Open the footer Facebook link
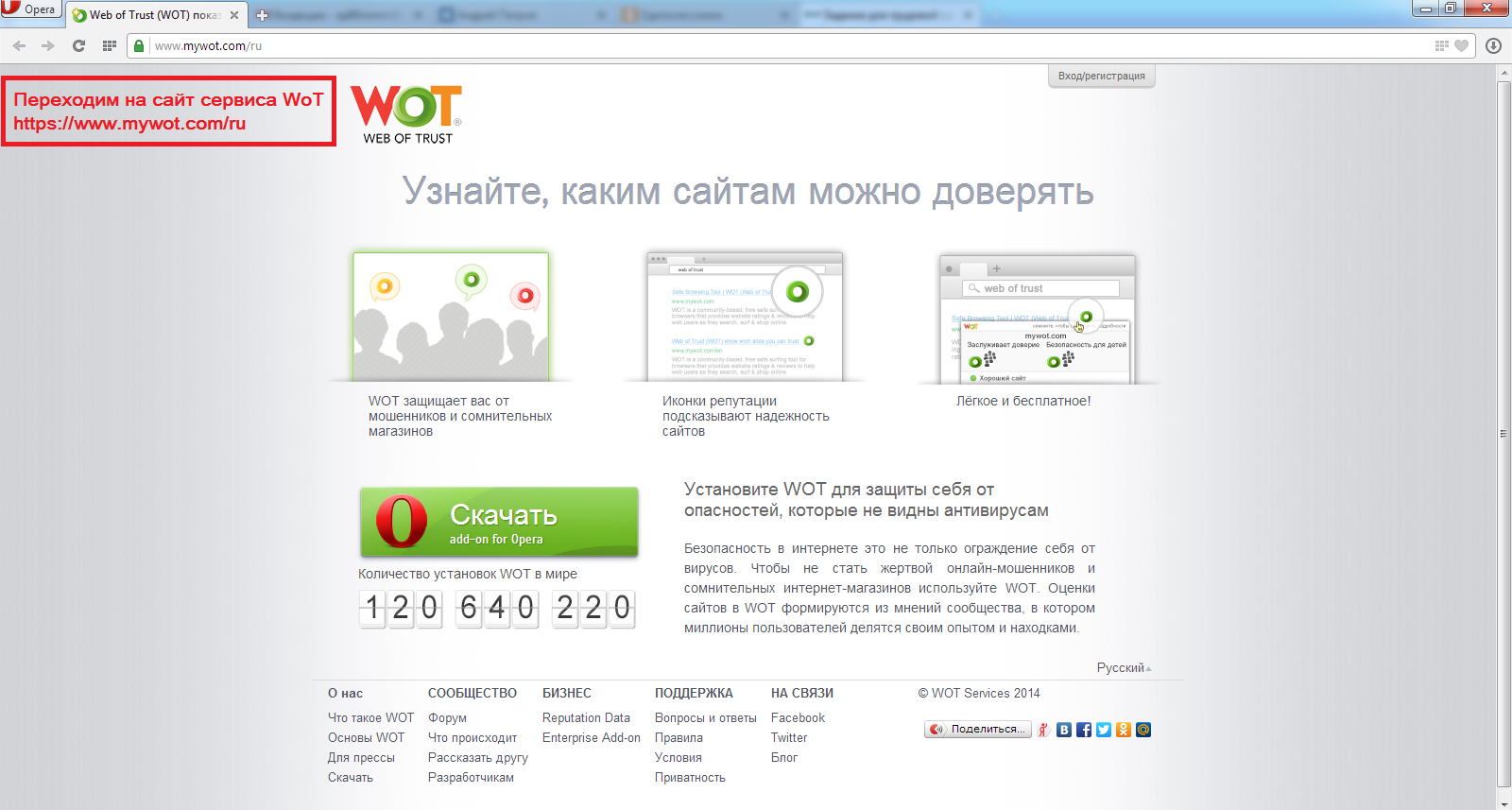1512x810 pixels. (798, 717)
